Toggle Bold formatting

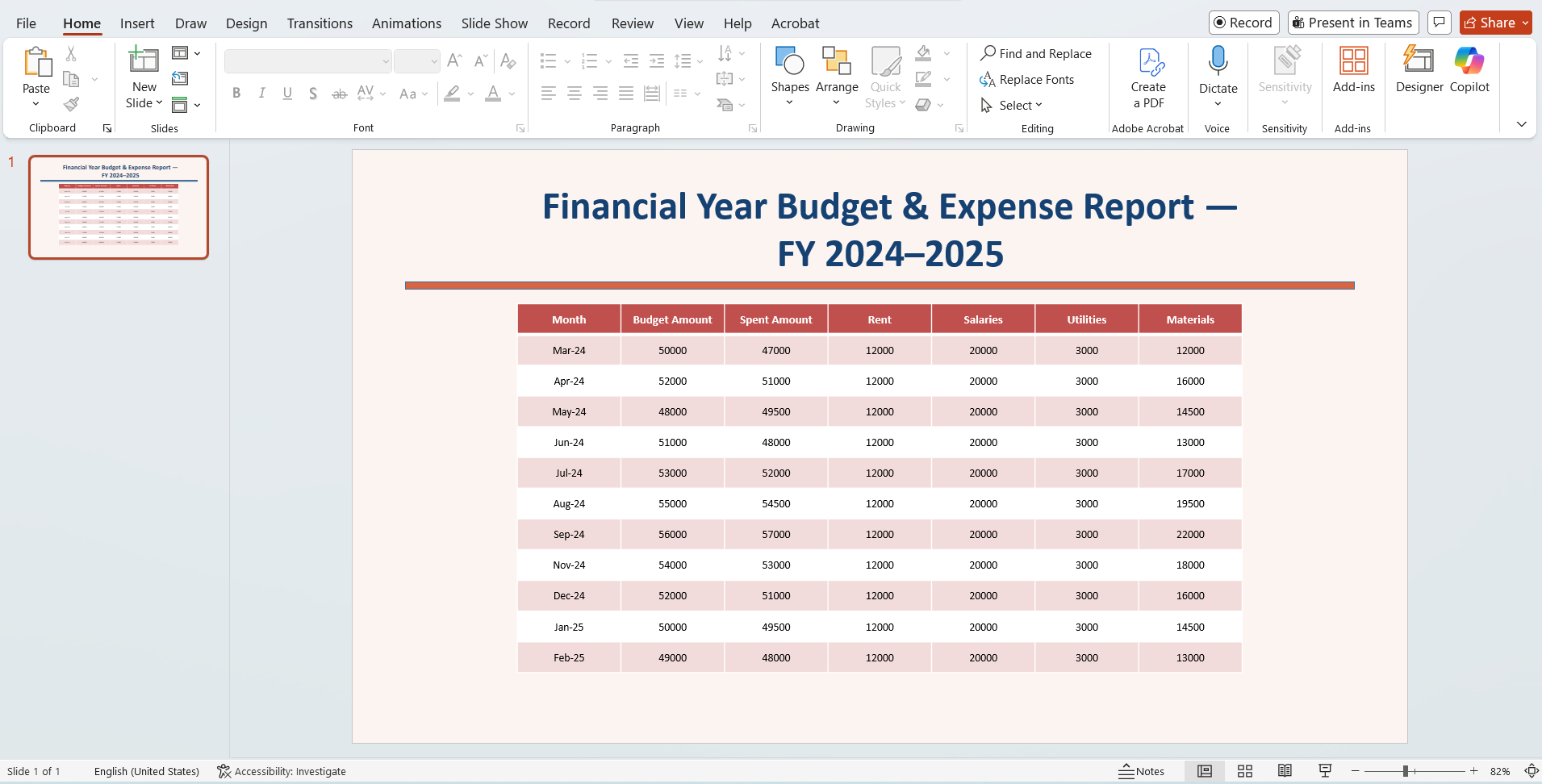(236, 94)
